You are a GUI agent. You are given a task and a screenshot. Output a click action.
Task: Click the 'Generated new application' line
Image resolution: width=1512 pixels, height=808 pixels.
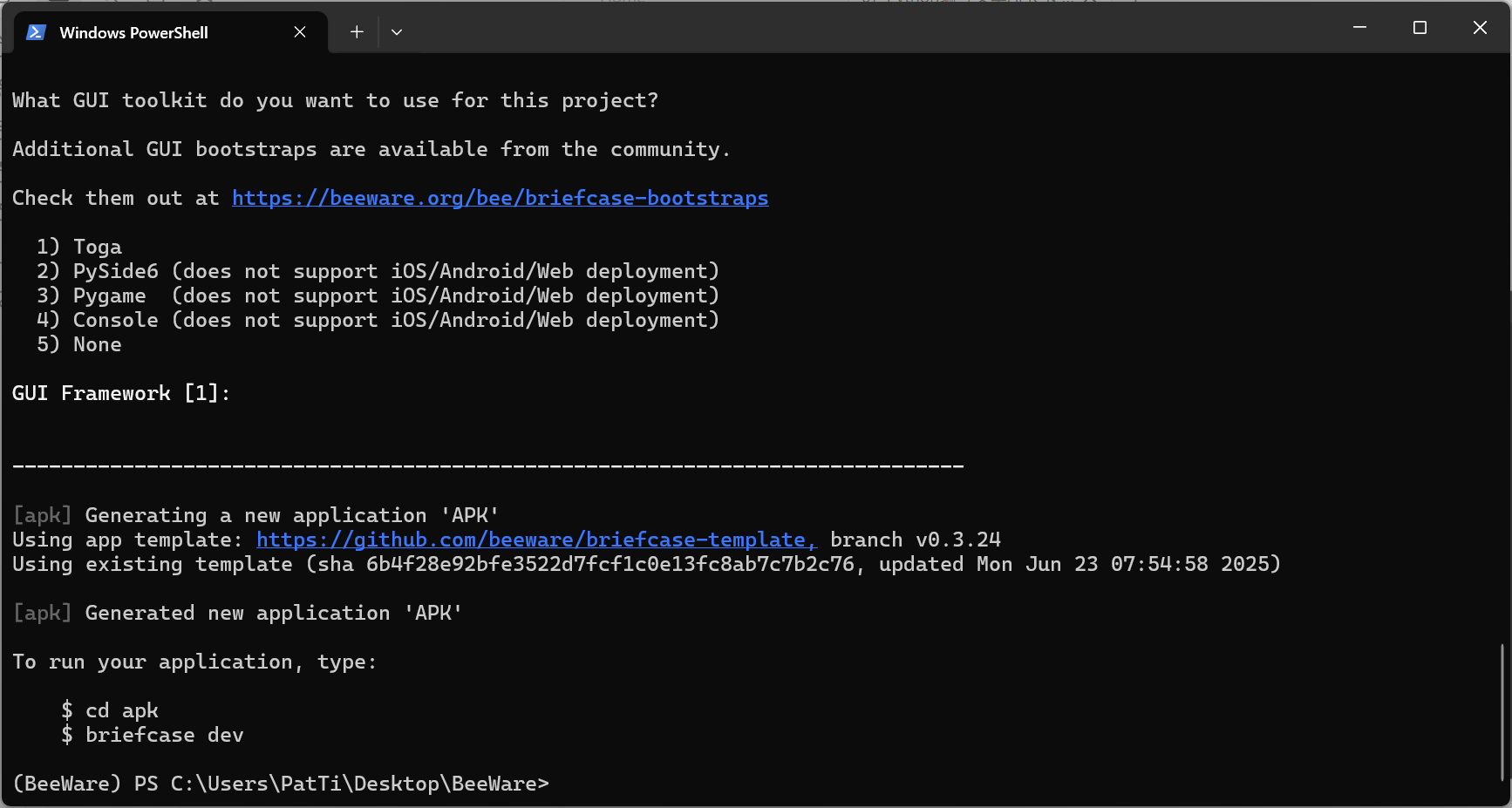237,613
